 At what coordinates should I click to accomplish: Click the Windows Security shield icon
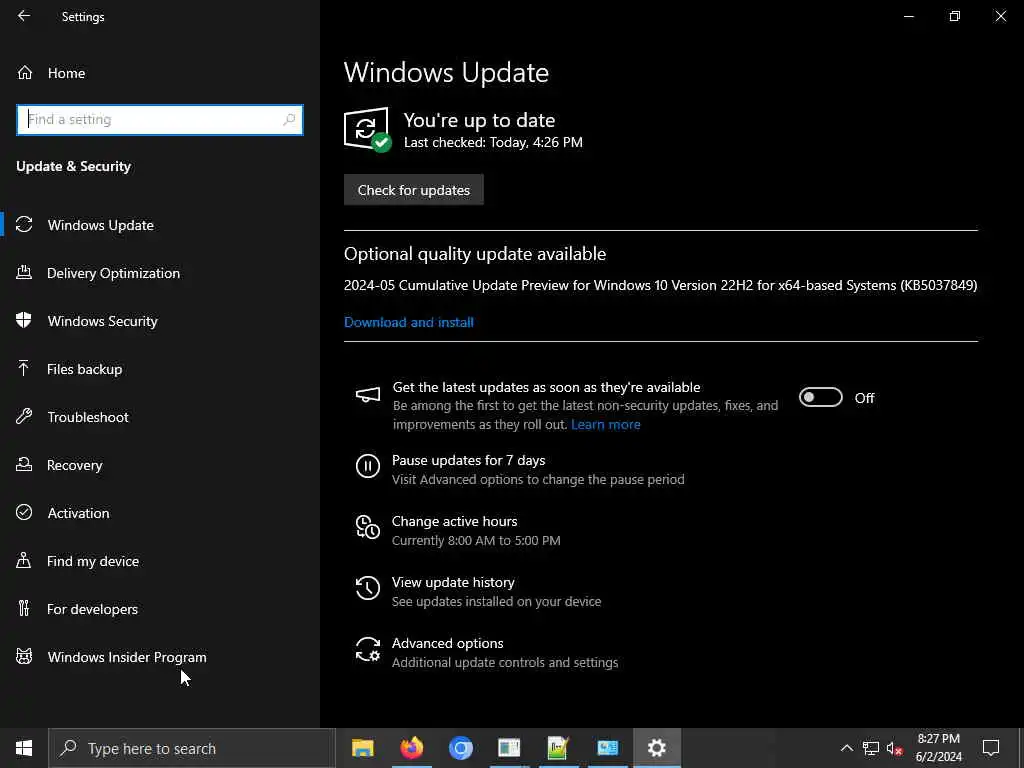[24, 320]
